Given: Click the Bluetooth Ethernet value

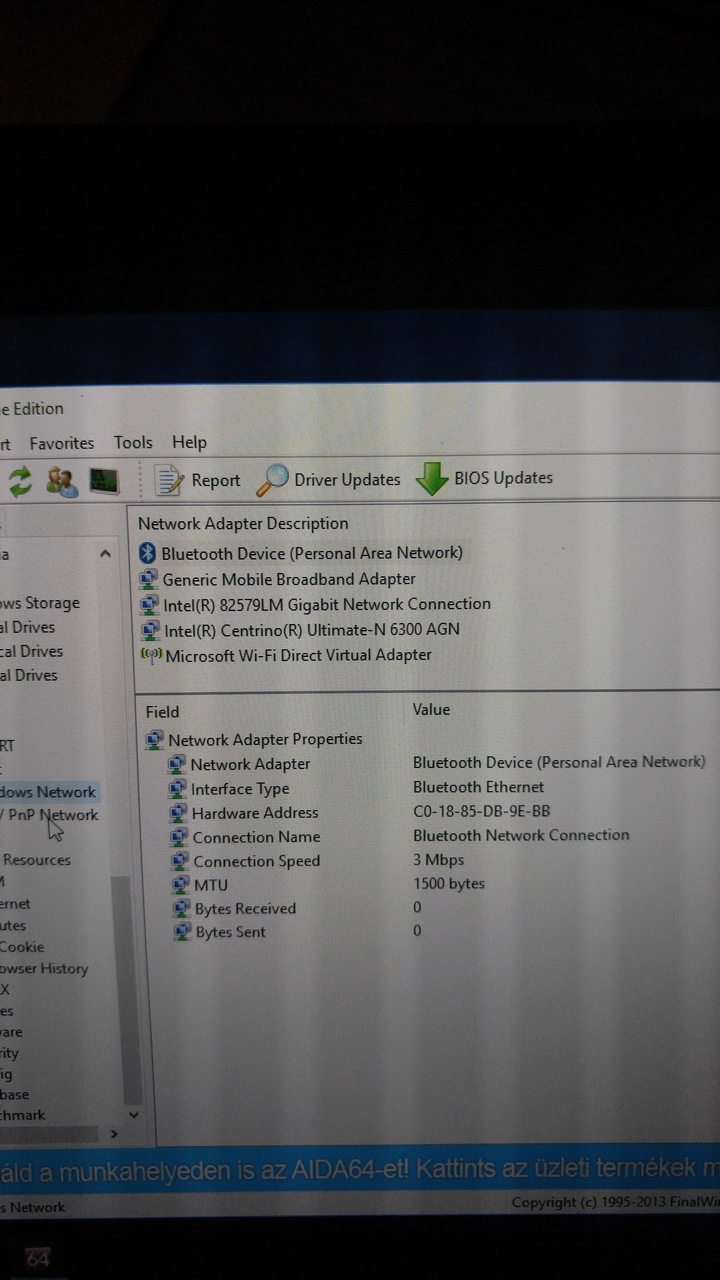Looking at the screenshot, I should 478,787.
